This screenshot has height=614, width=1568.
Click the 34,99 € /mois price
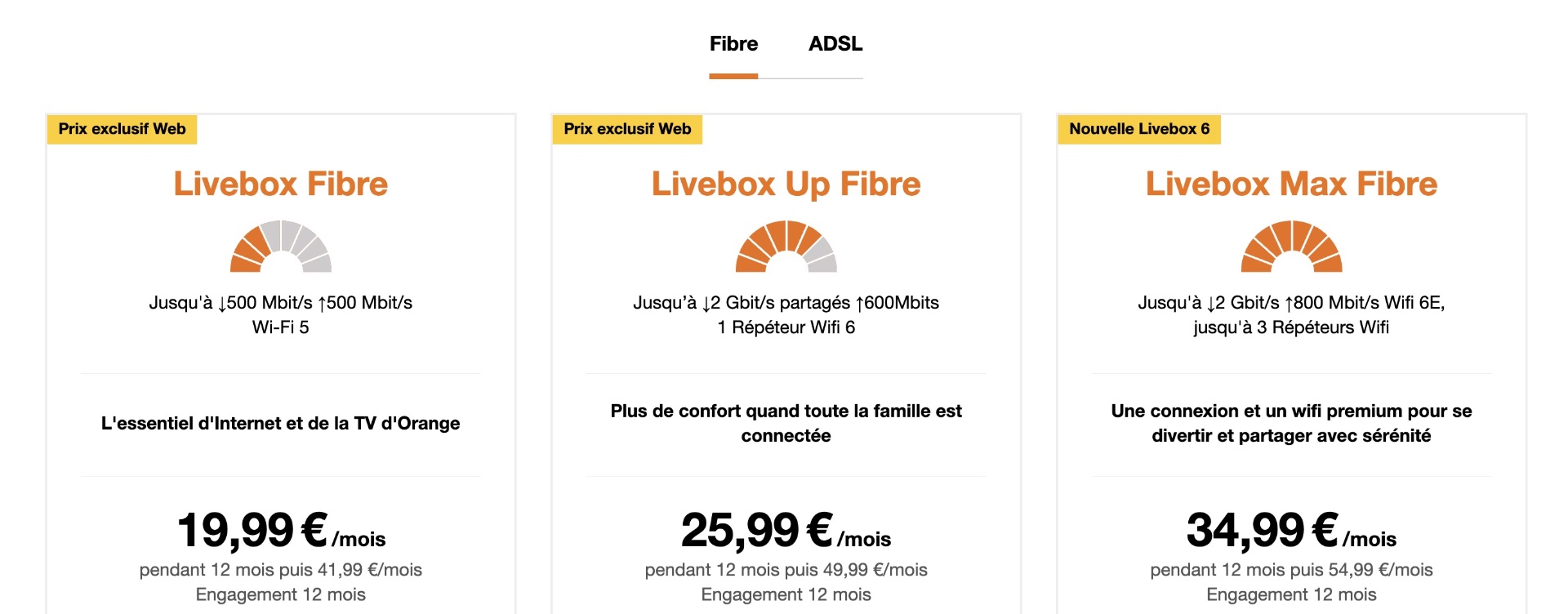tap(1292, 531)
